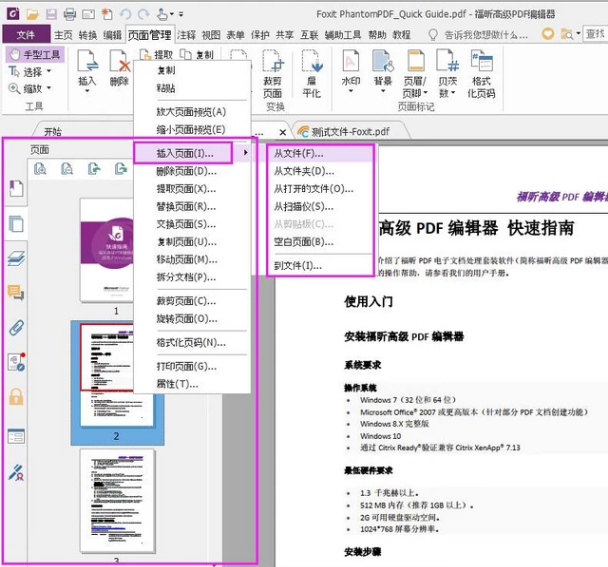
Task: Choose 从文件夹(D)... in the submenu
Action: (x=320, y=171)
